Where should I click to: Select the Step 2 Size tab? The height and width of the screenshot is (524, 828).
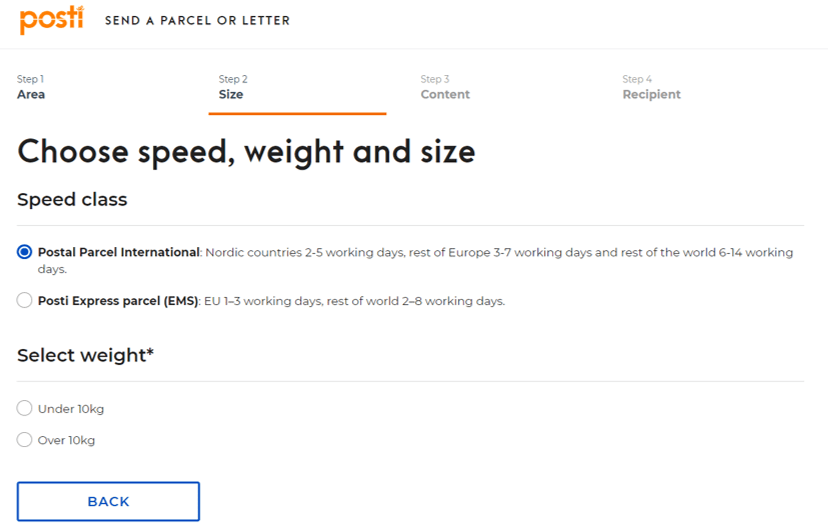[x=233, y=87]
